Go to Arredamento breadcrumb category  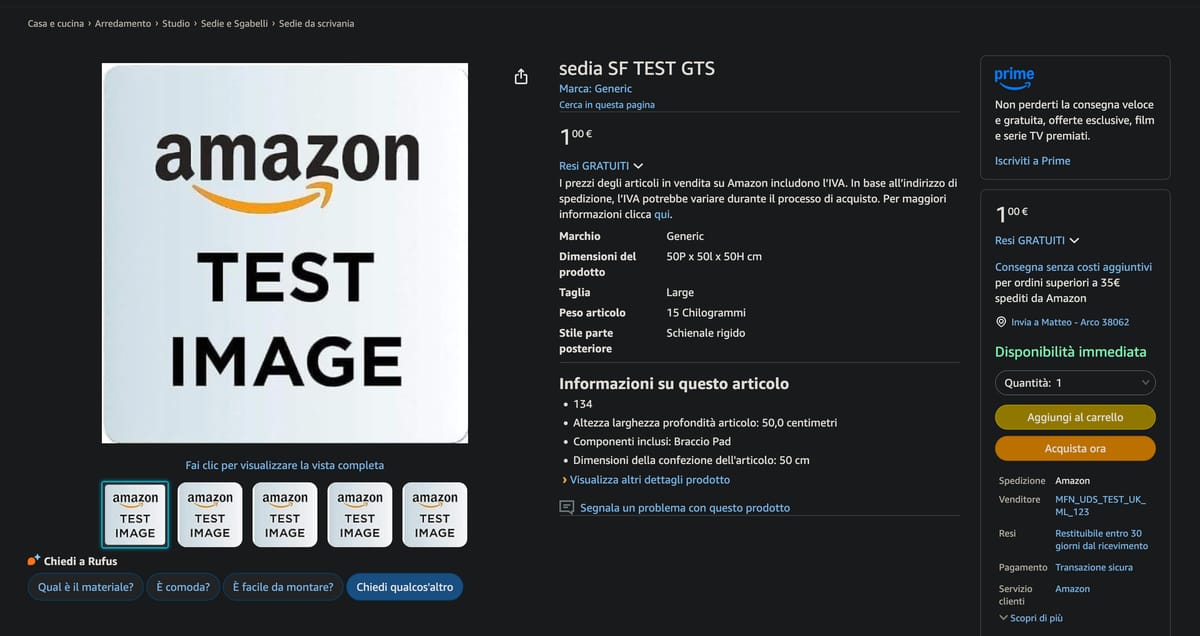[123, 23]
